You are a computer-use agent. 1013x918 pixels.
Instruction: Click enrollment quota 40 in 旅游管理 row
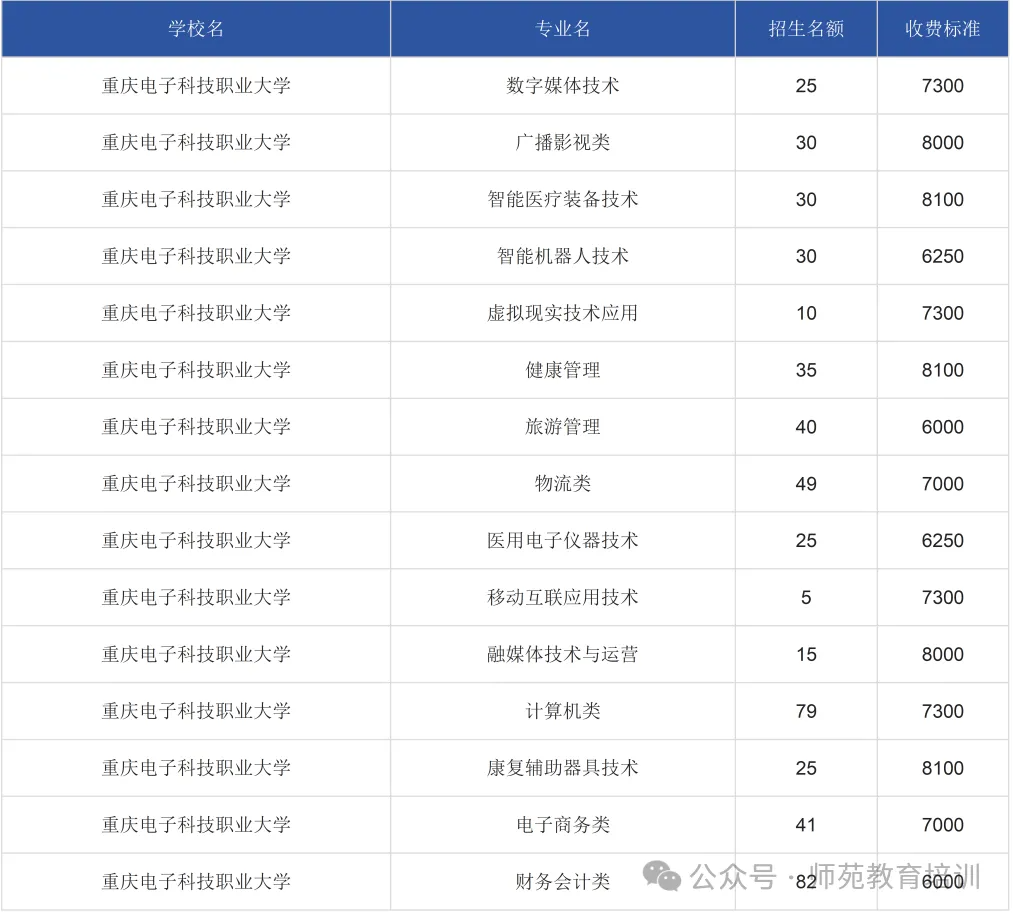tap(806, 427)
